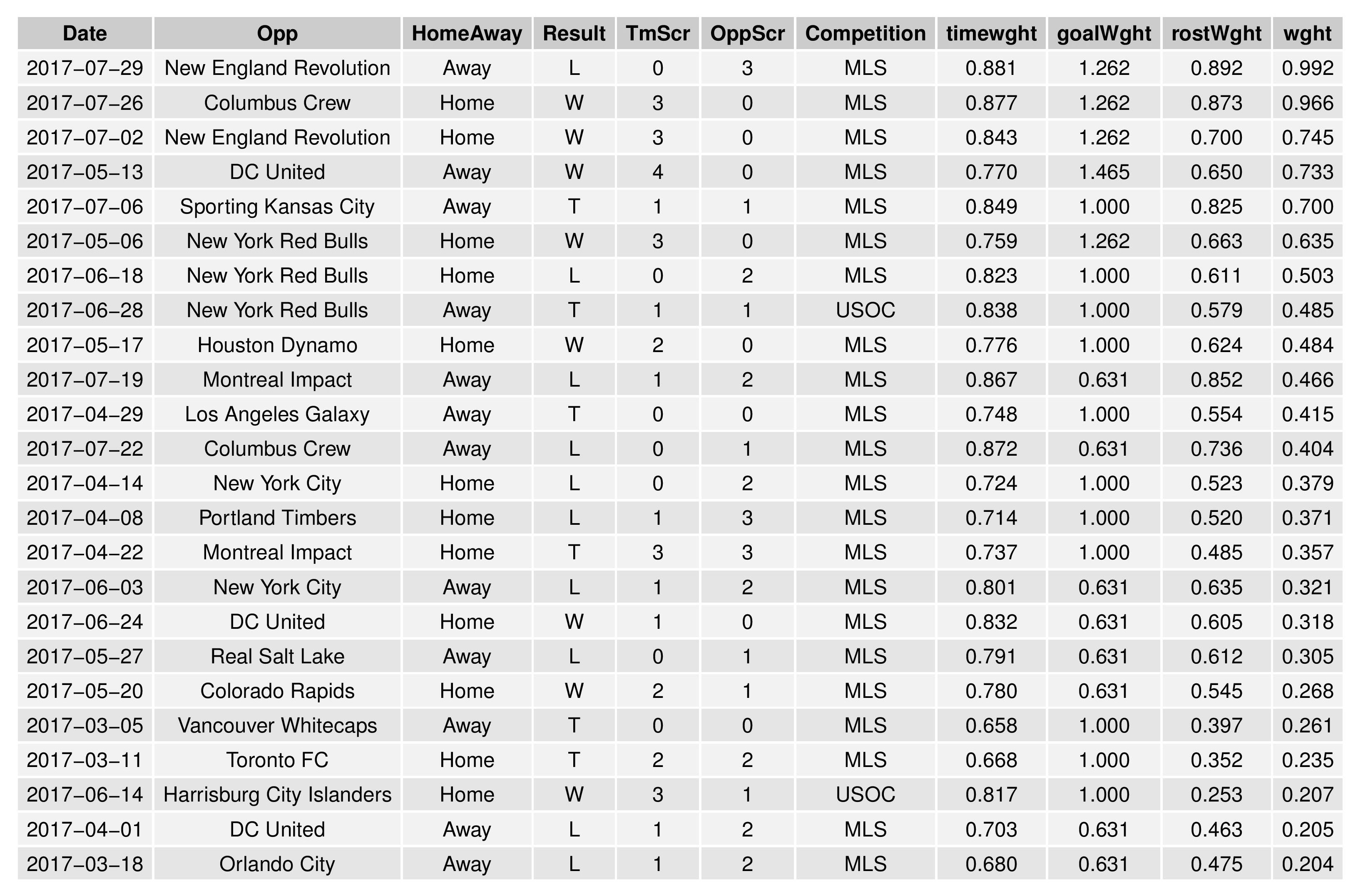The height and width of the screenshot is (896, 1353).
Task: Click the Result column header
Action: [x=574, y=34]
